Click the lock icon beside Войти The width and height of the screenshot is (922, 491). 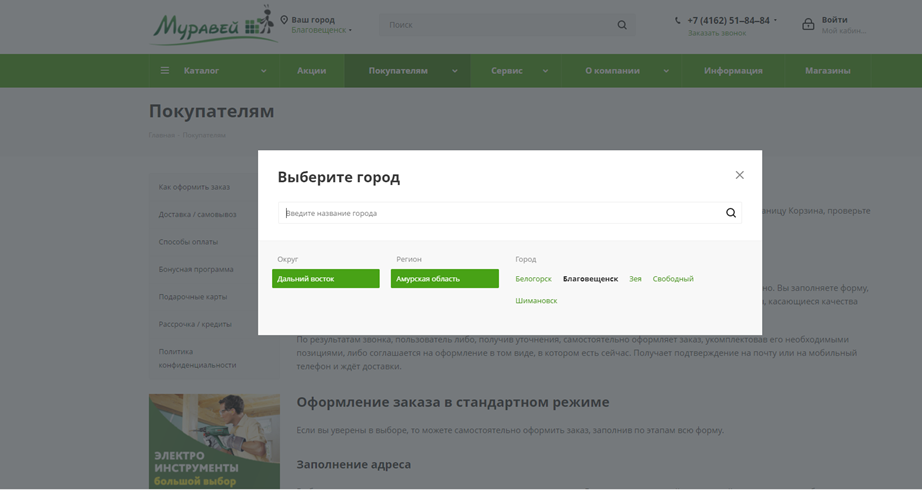coord(808,24)
